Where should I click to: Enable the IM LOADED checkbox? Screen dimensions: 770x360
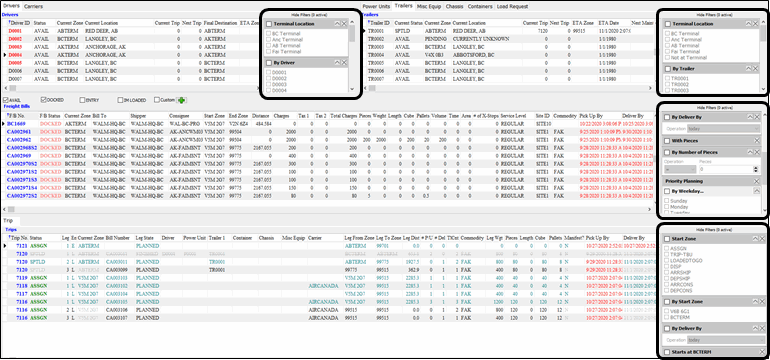click(120, 100)
